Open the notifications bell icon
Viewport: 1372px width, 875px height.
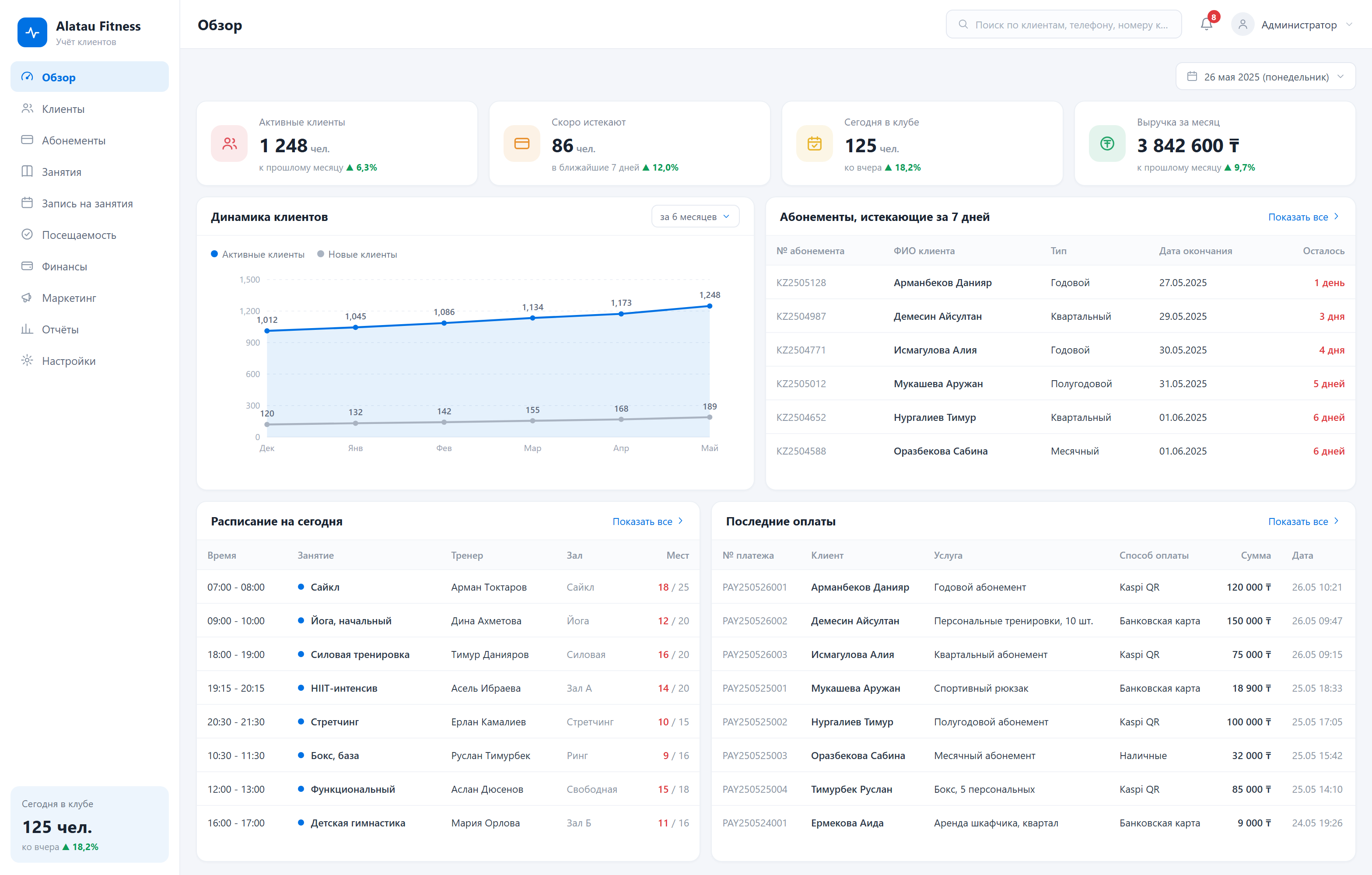(x=1206, y=24)
